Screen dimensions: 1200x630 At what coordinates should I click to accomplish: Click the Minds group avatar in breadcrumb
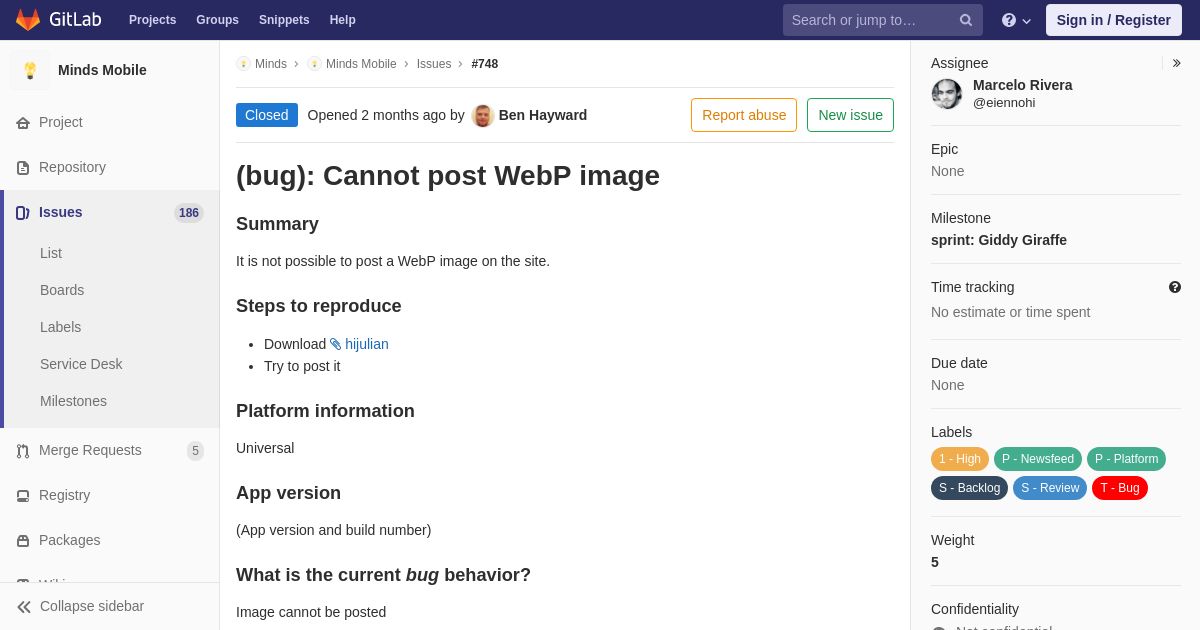243,64
